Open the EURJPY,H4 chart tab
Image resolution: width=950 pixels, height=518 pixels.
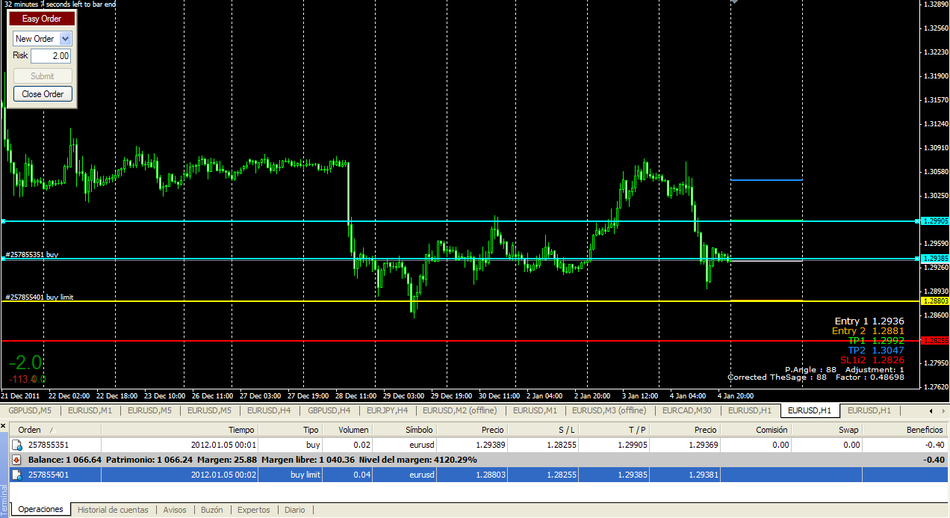click(x=388, y=410)
